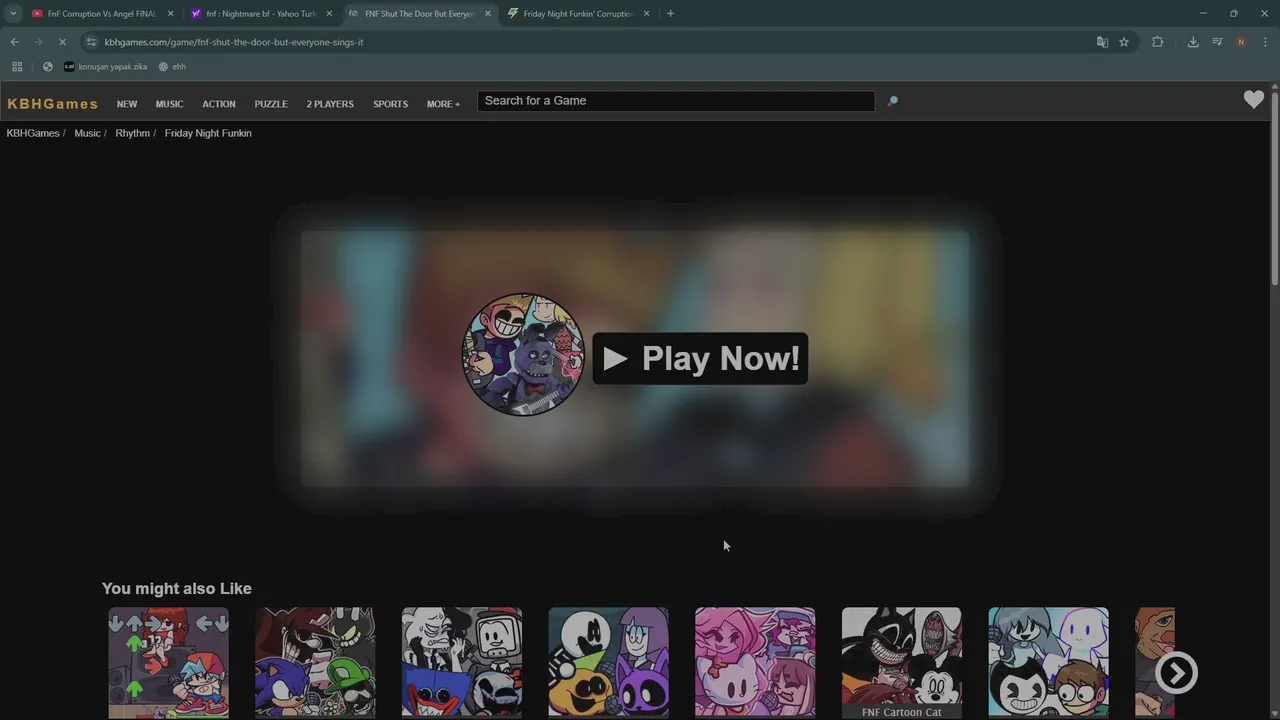Screen dimensions: 1280x720
Task: Click the round game logo beside Play Now
Action: click(523, 354)
